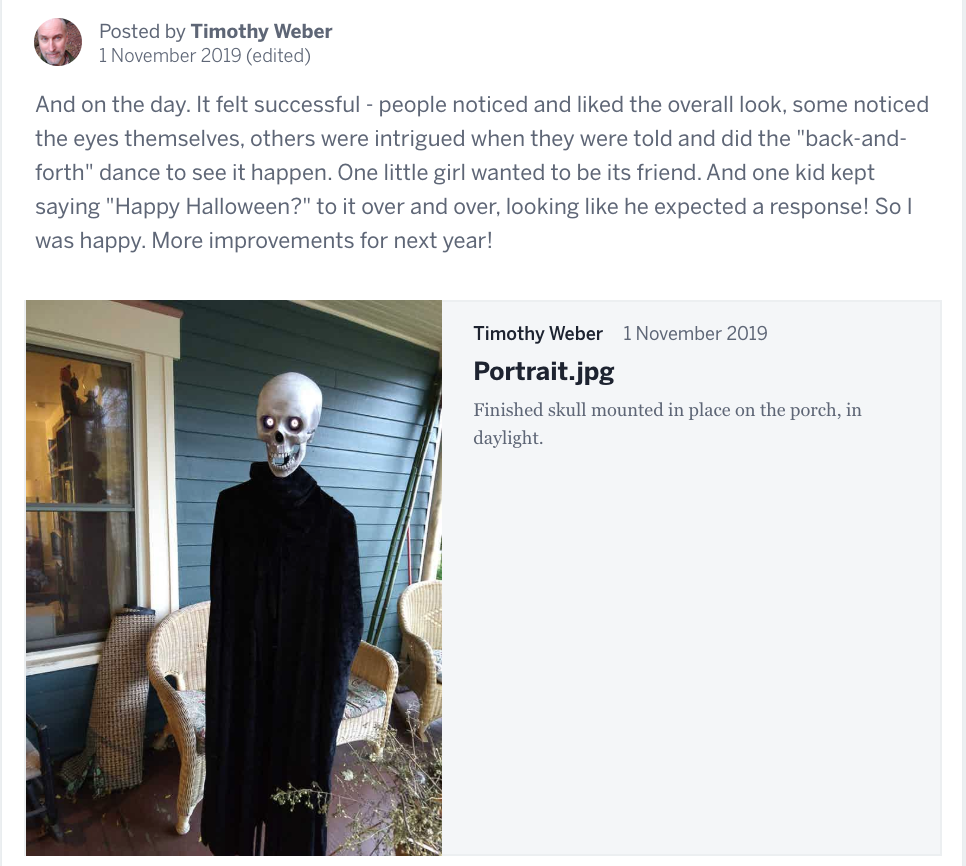
Task: Click the '(edited)' label beside the date
Action: [x=278, y=55]
